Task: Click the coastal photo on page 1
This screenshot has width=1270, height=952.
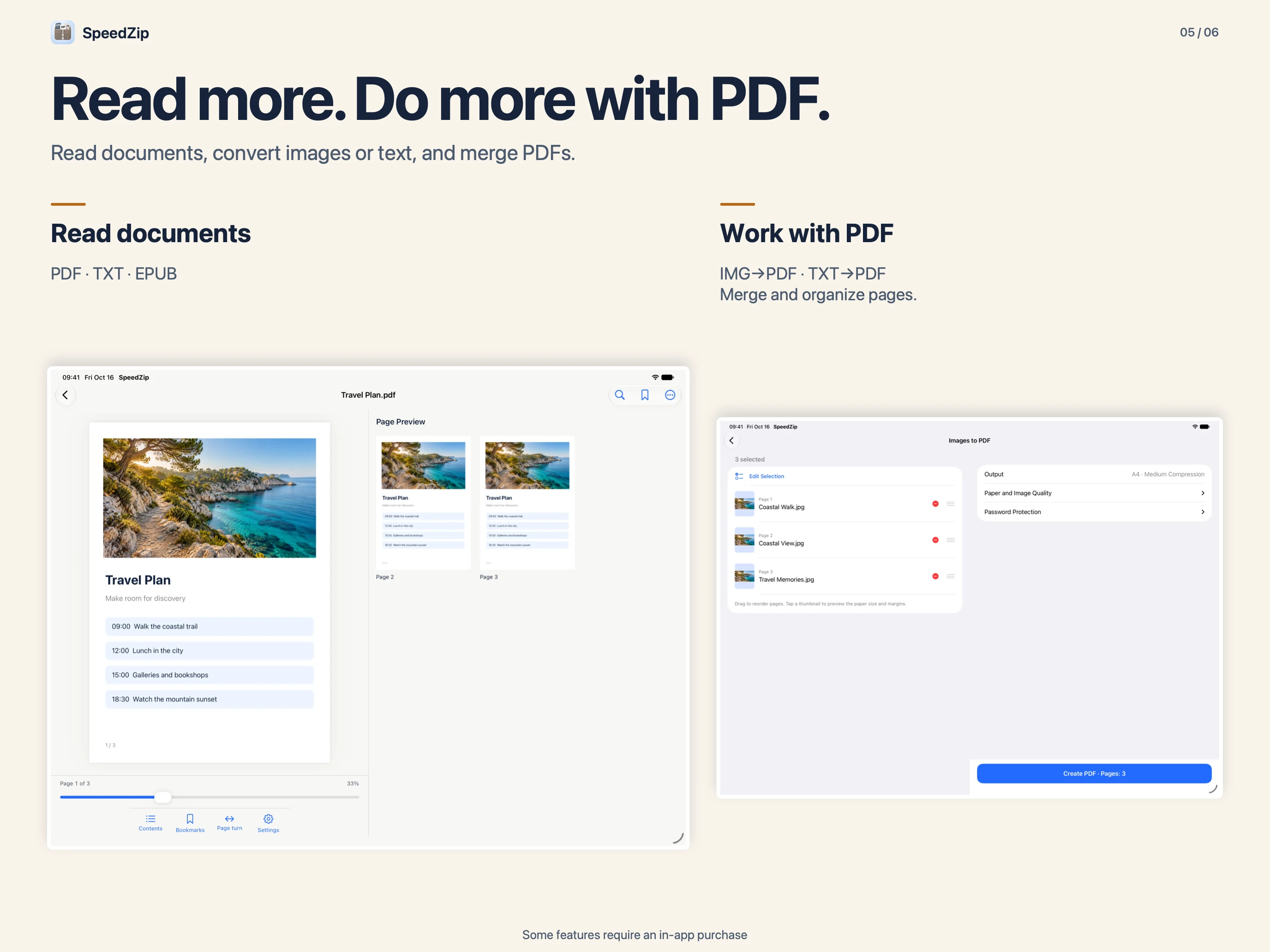Action: (x=210, y=498)
